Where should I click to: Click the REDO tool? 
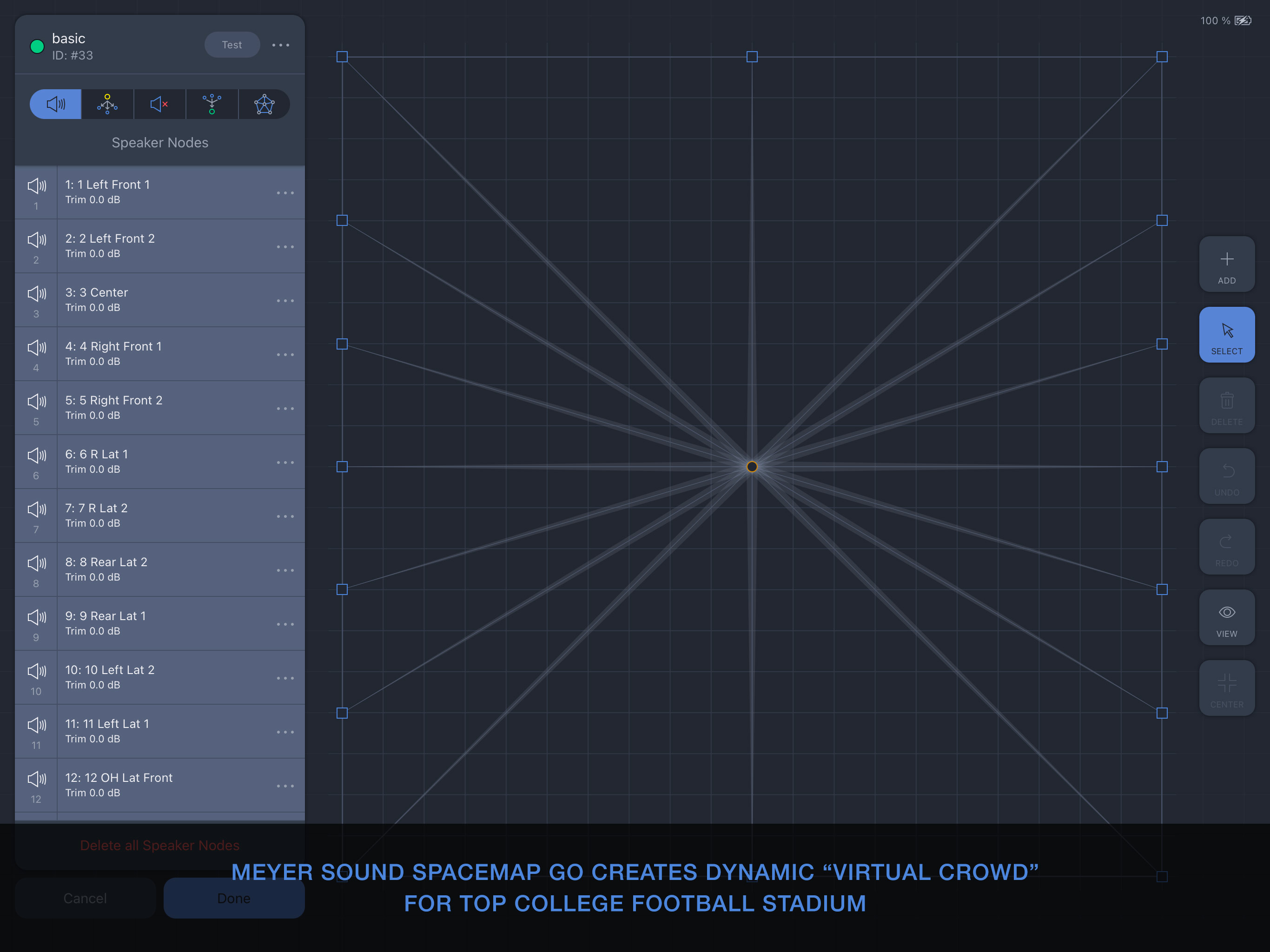pos(1227,547)
